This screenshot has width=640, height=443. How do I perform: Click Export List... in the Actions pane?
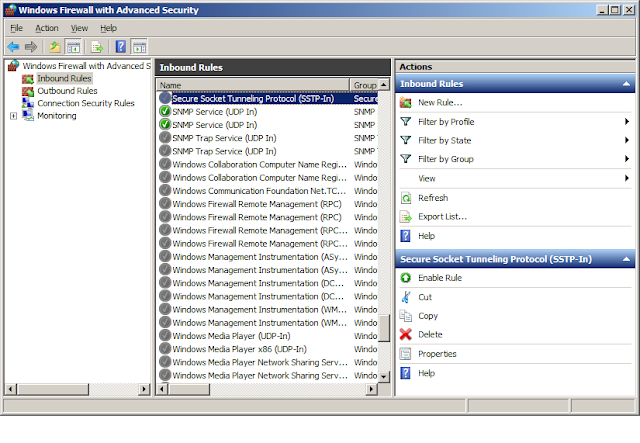442,217
